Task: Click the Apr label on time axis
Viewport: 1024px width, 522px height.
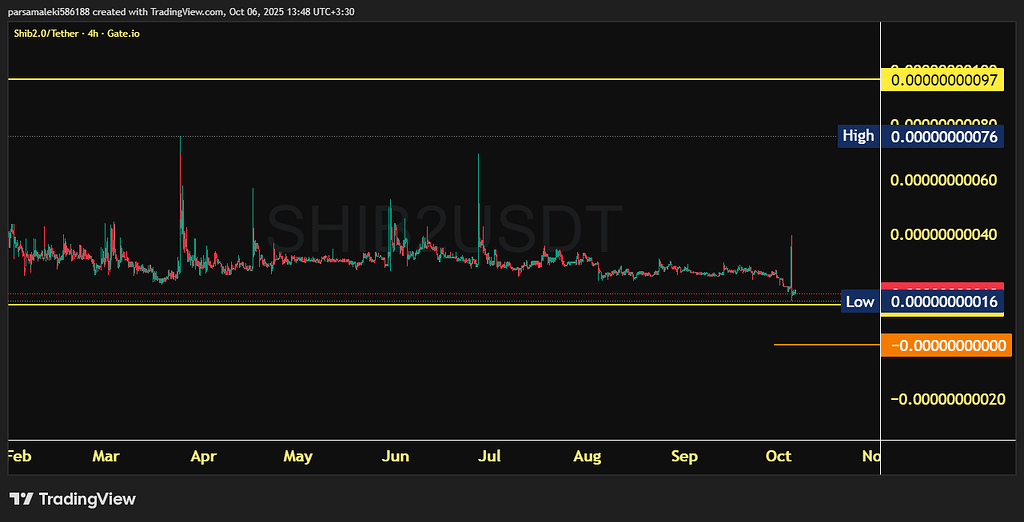Action: point(203,456)
